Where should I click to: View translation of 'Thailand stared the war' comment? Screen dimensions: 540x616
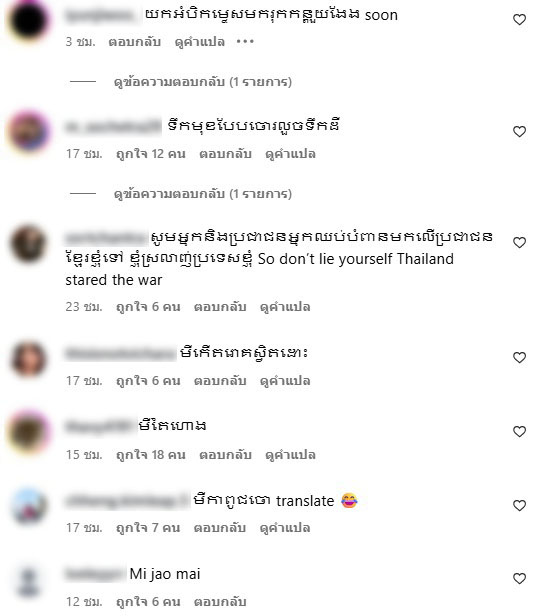pos(285,306)
